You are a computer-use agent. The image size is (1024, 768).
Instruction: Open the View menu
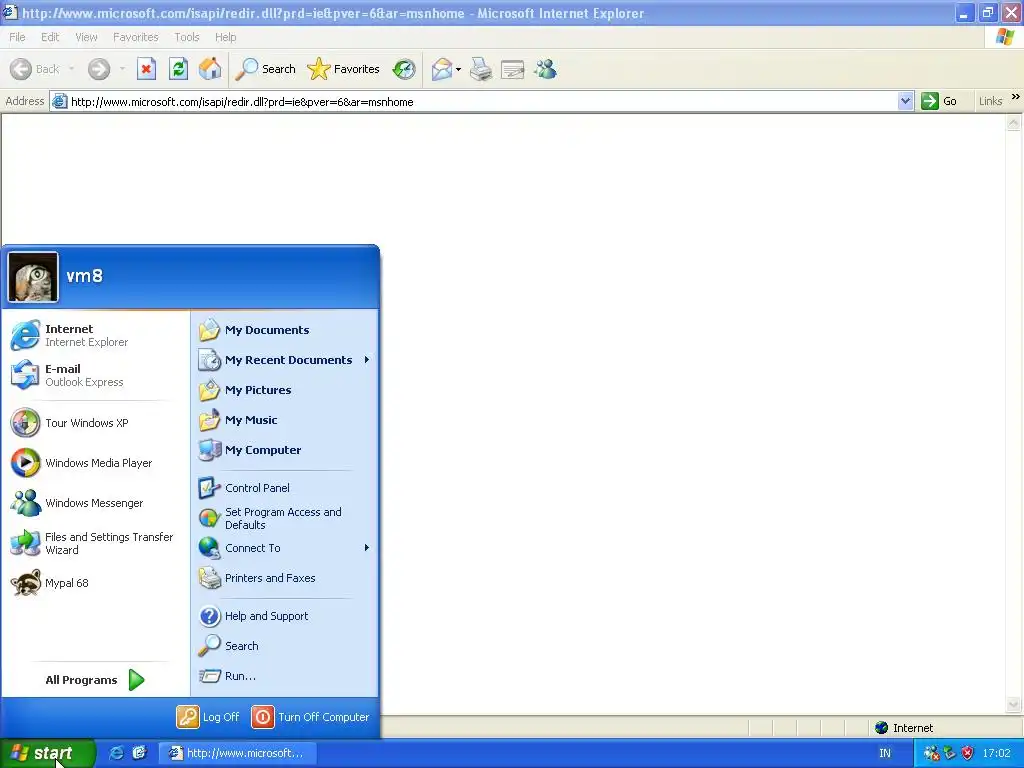[86, 37]
